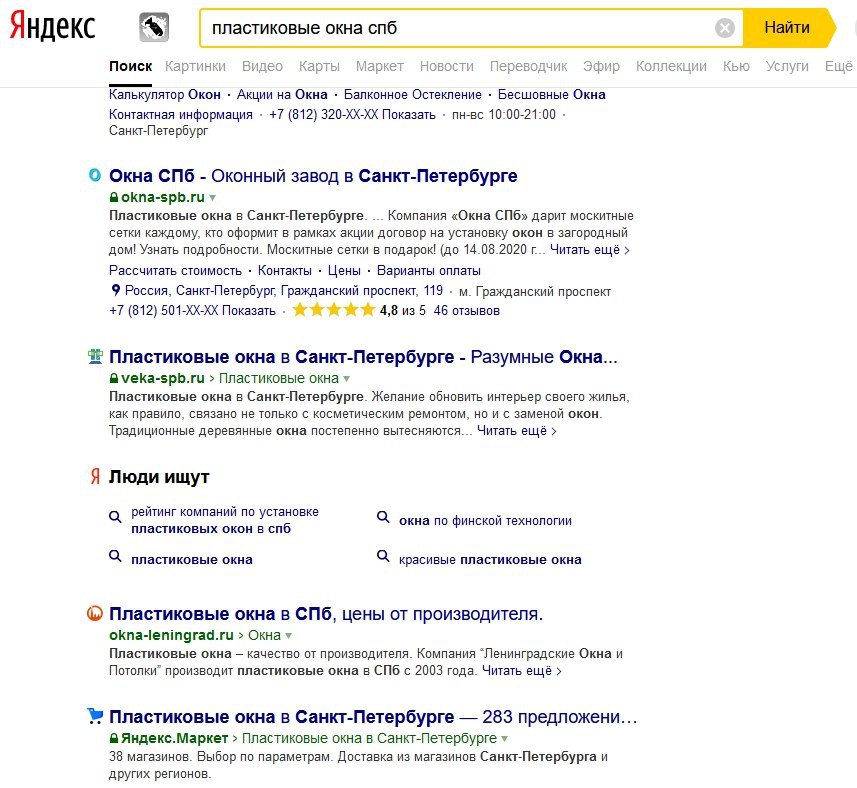Select the Поиск tab
Image resolution: width=857 pixels, height=788 pixels.
[x=131, y=66]
